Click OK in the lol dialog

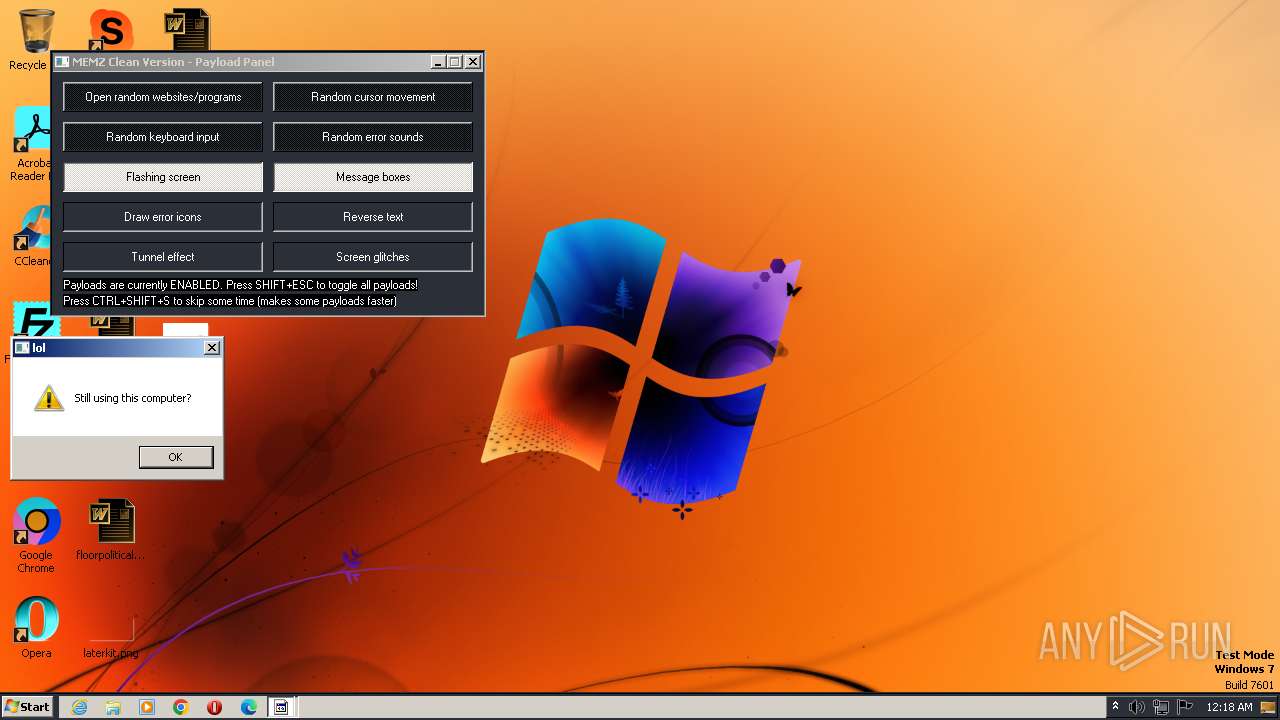(176, 457)
